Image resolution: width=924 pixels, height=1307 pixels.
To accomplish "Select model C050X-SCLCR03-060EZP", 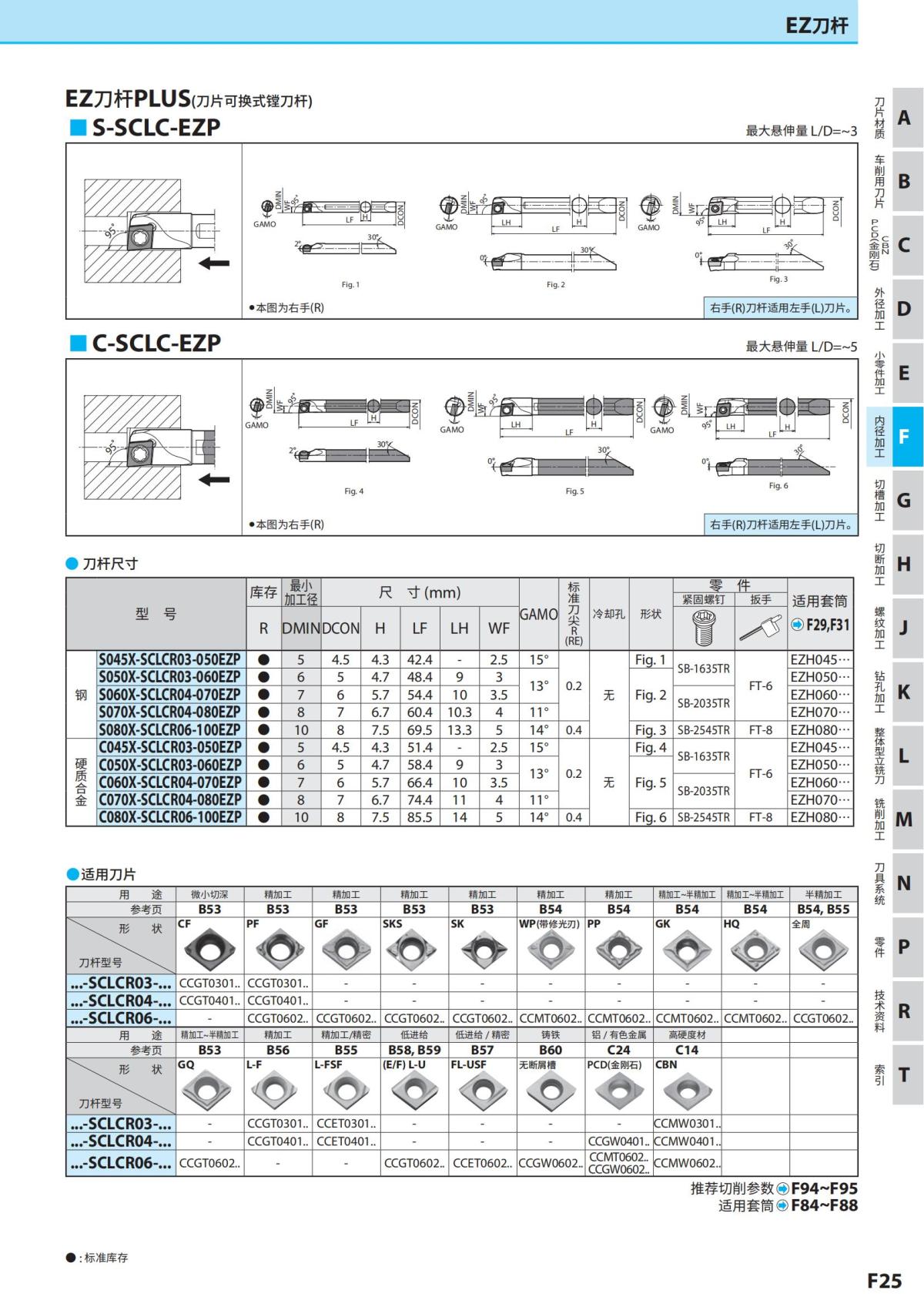I will pos(170,765).
